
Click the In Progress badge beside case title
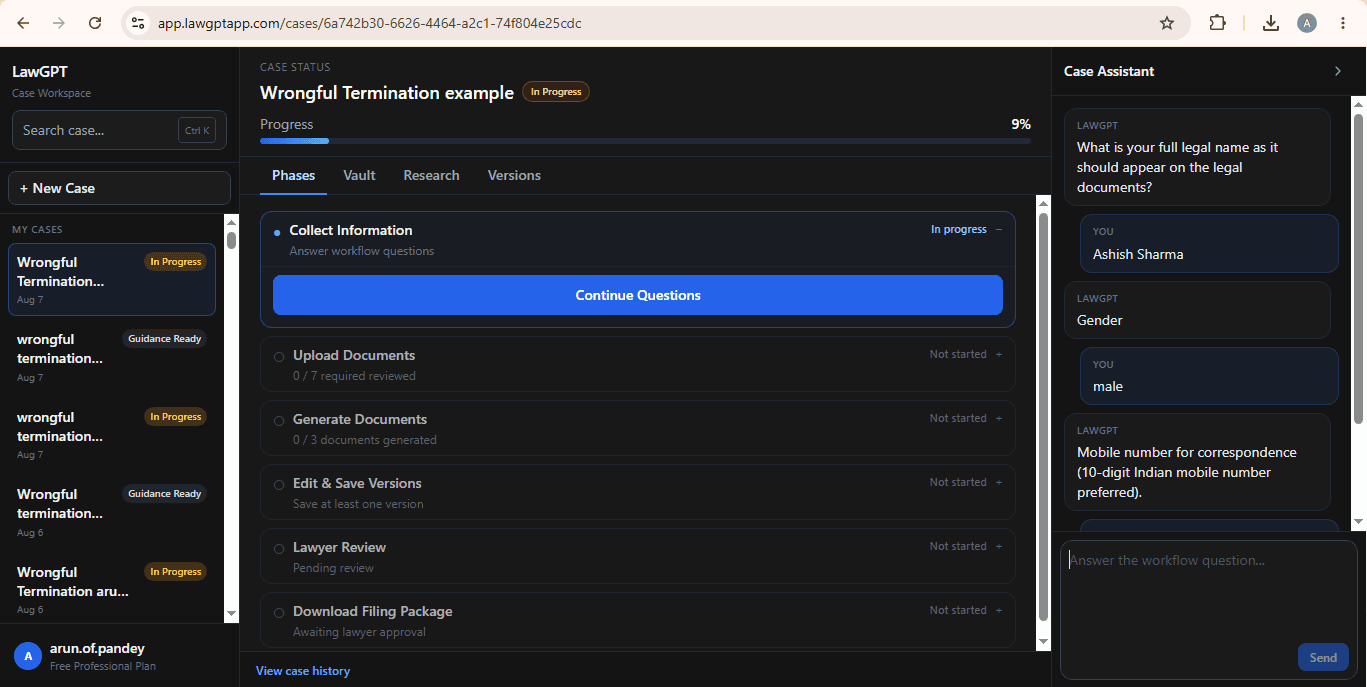pyautogui.click(x=556, y=92)
